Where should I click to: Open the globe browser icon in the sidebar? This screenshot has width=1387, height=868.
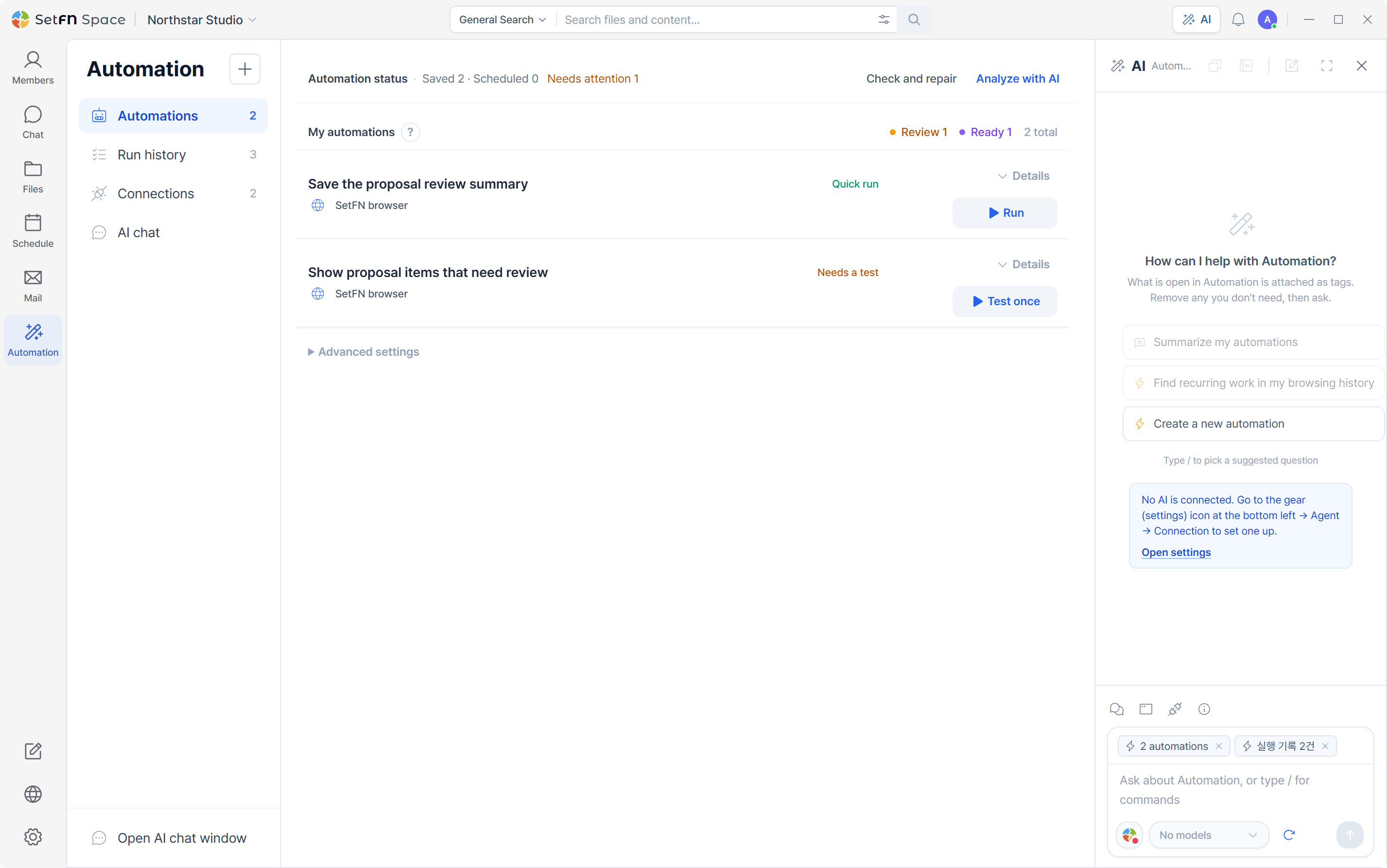tap(33, 795)
